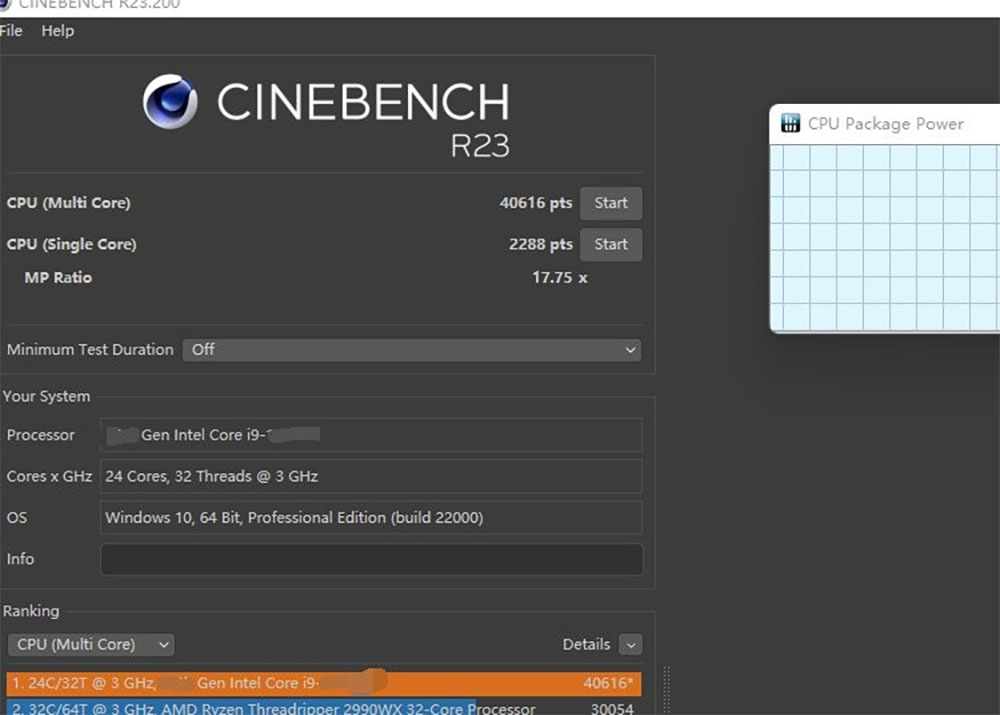
Task: Click the CPU Package Power window title
Action: pyautogui.click(x=885, y=124)
